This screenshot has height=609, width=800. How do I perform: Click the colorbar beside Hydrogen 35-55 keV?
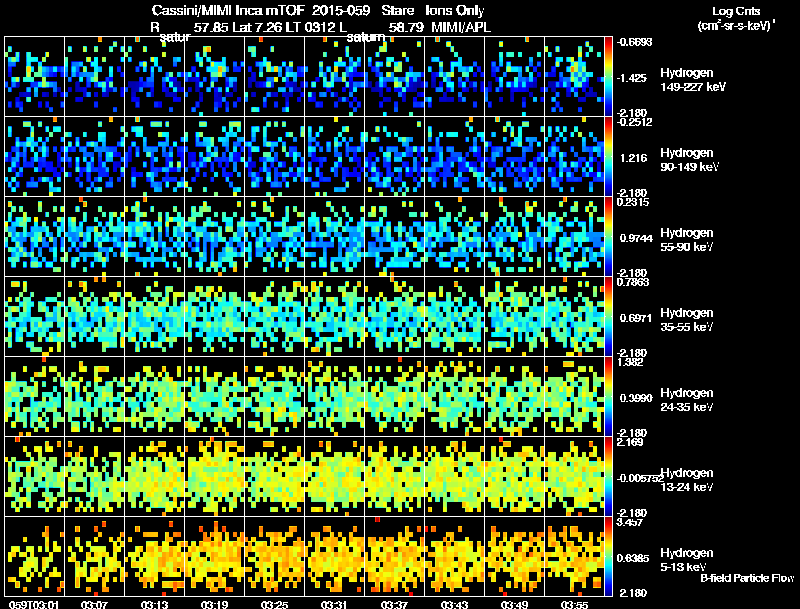(x=608, y=317)
